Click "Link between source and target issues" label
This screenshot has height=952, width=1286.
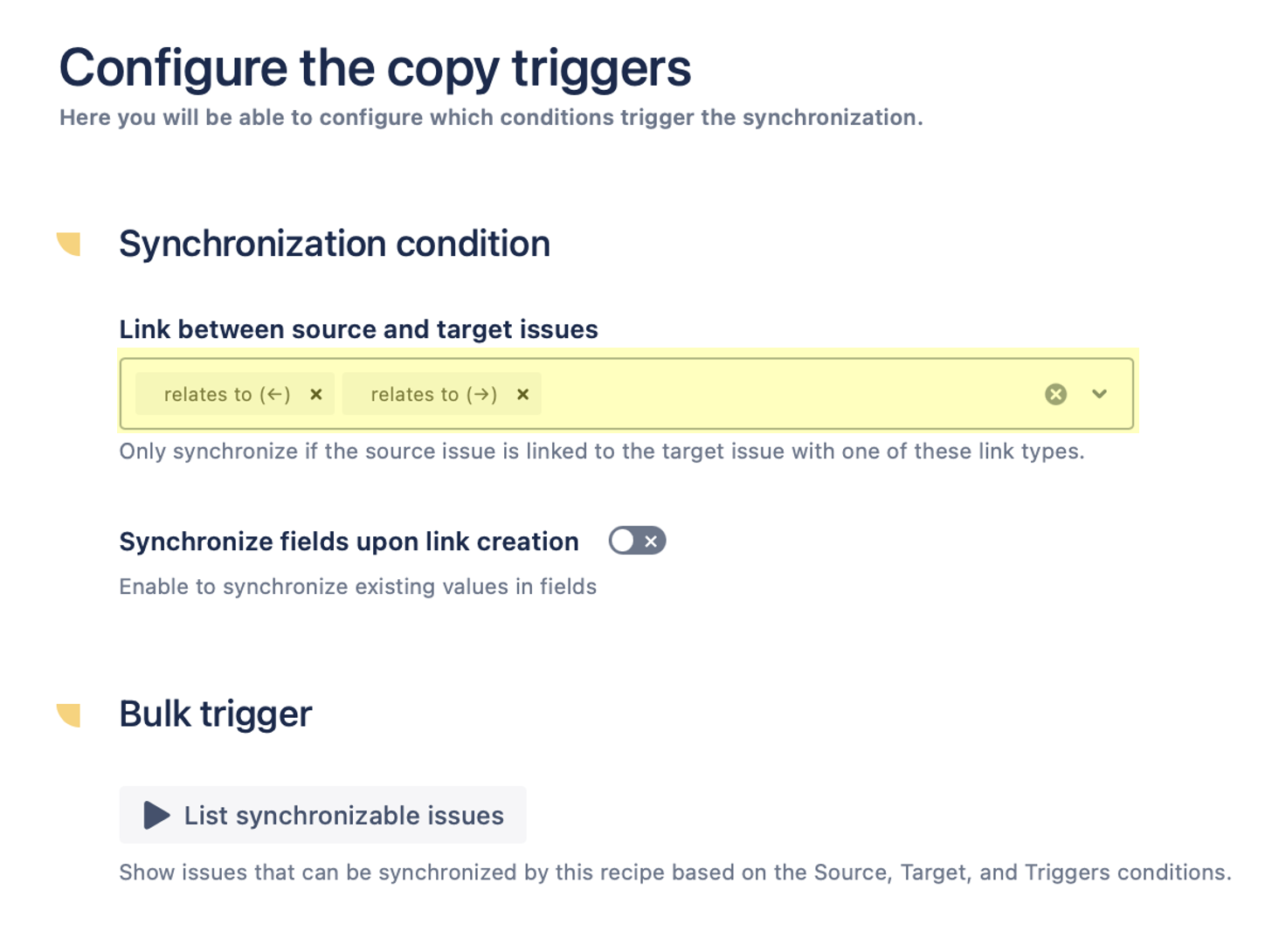[358, 329]
